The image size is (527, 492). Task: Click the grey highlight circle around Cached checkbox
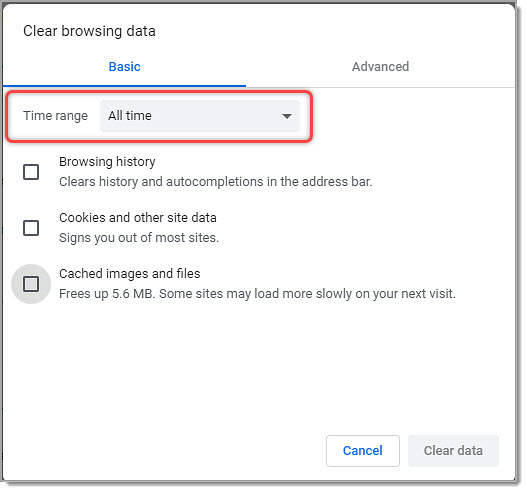pyautogui.click(x=31, y=284)
